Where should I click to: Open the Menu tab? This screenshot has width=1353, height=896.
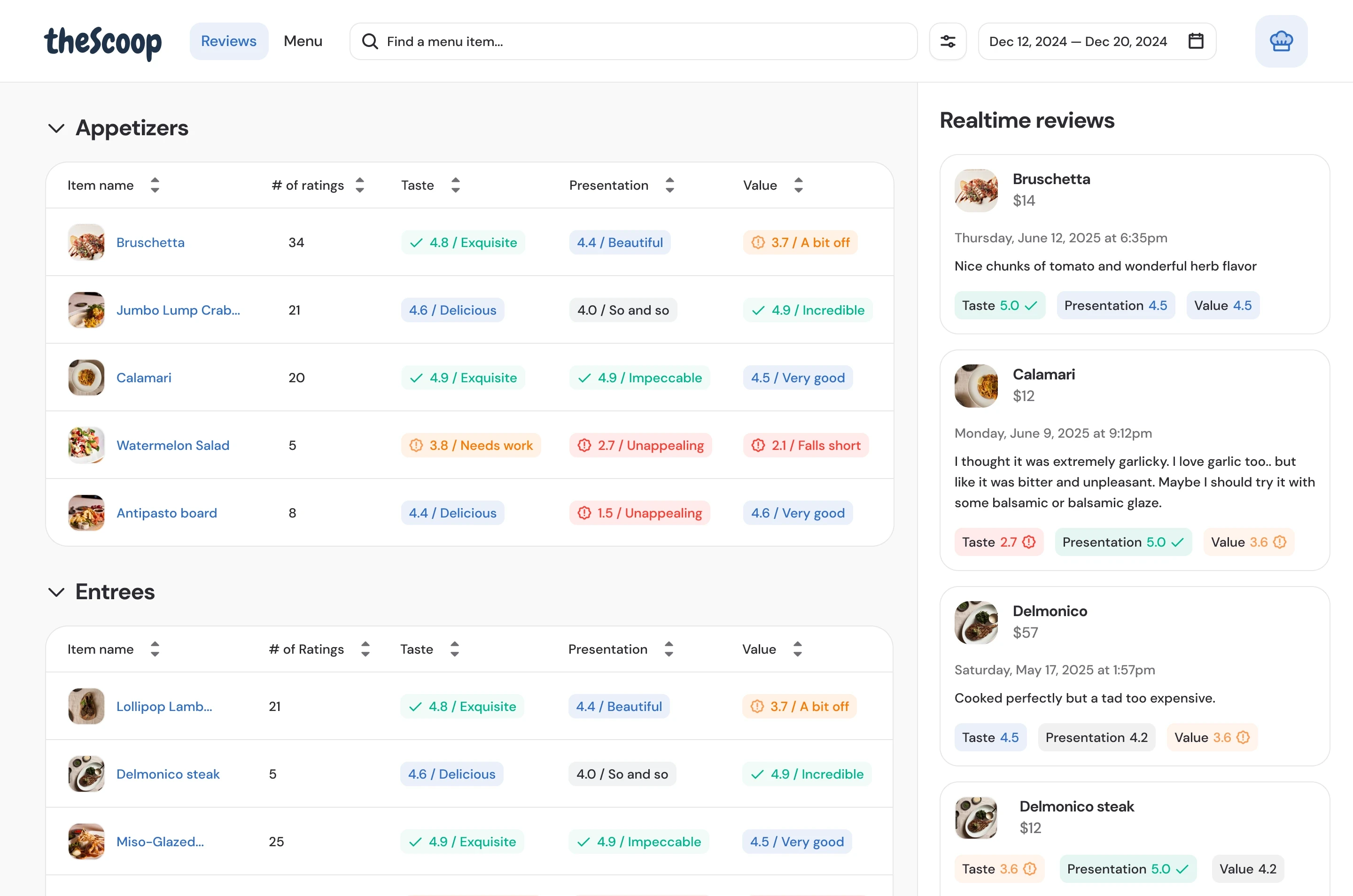[x=303, y=40]
